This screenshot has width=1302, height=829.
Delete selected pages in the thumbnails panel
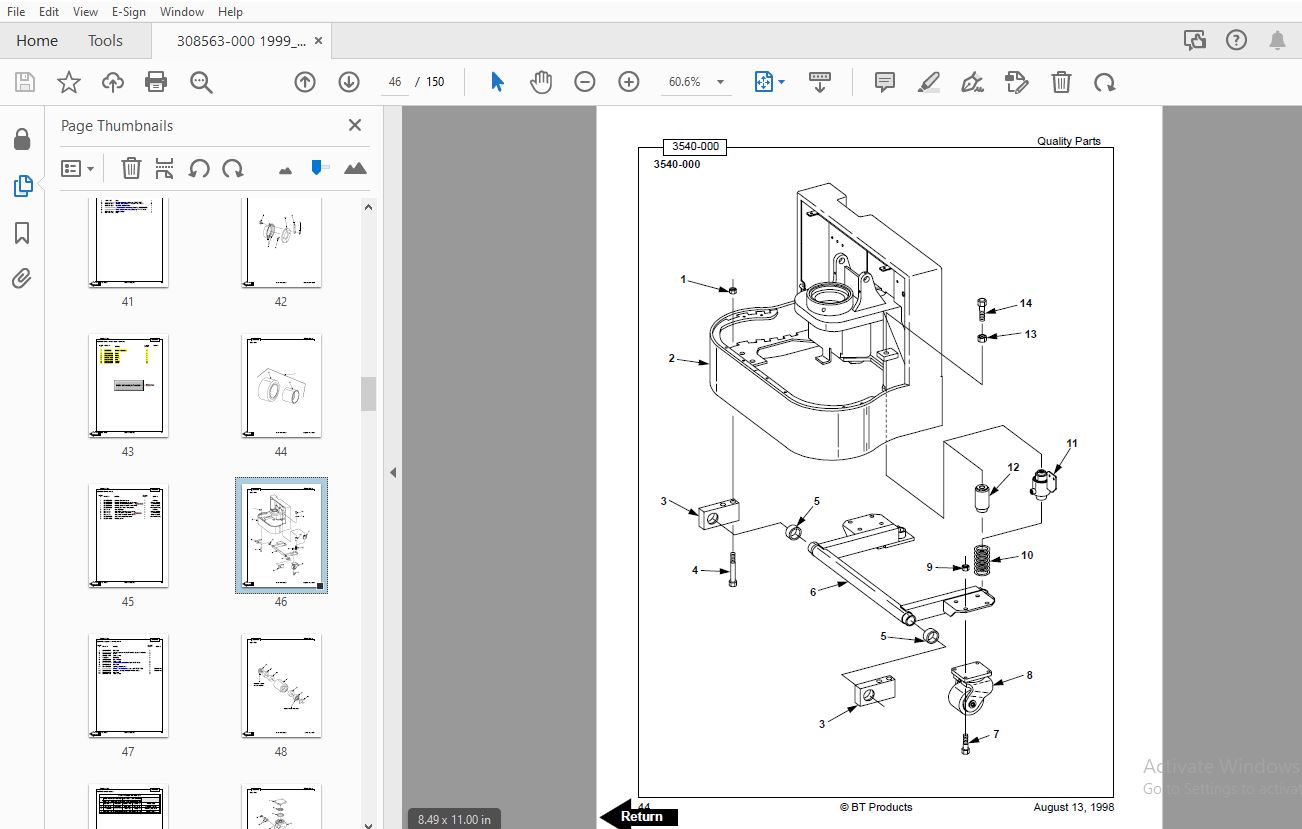coord(131,168)
